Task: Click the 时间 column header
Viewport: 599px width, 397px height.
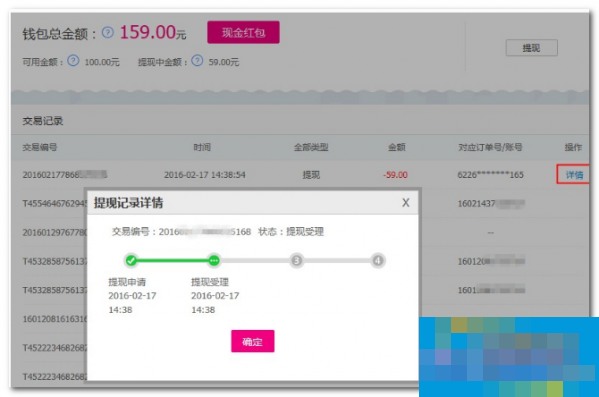Action: 202,147
